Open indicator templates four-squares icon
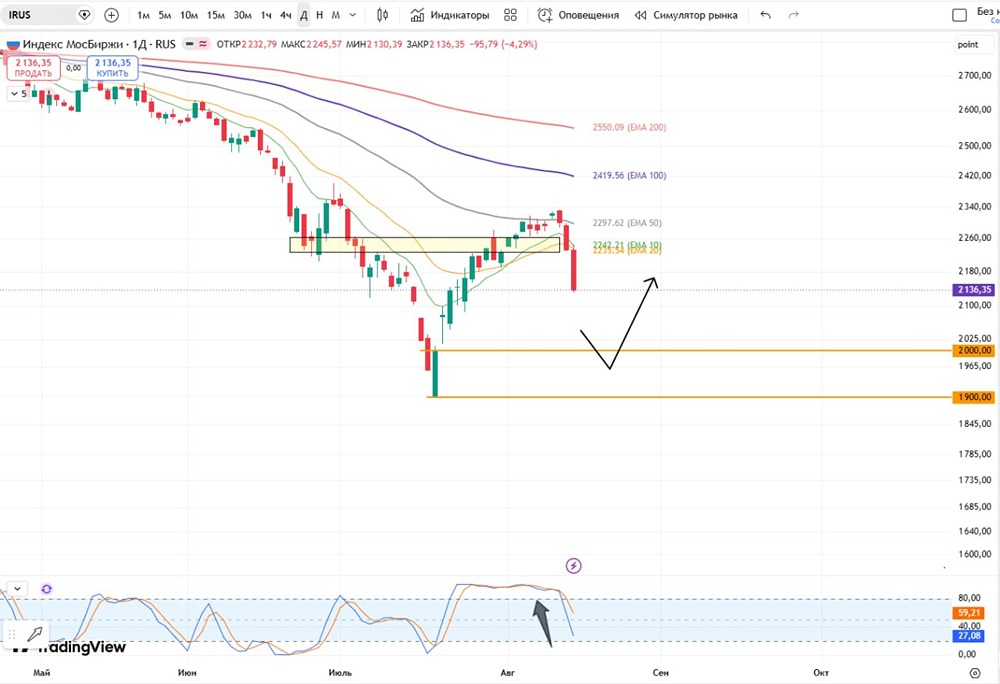This screenshot has height=684, width=1000. (x=510, y=15)
